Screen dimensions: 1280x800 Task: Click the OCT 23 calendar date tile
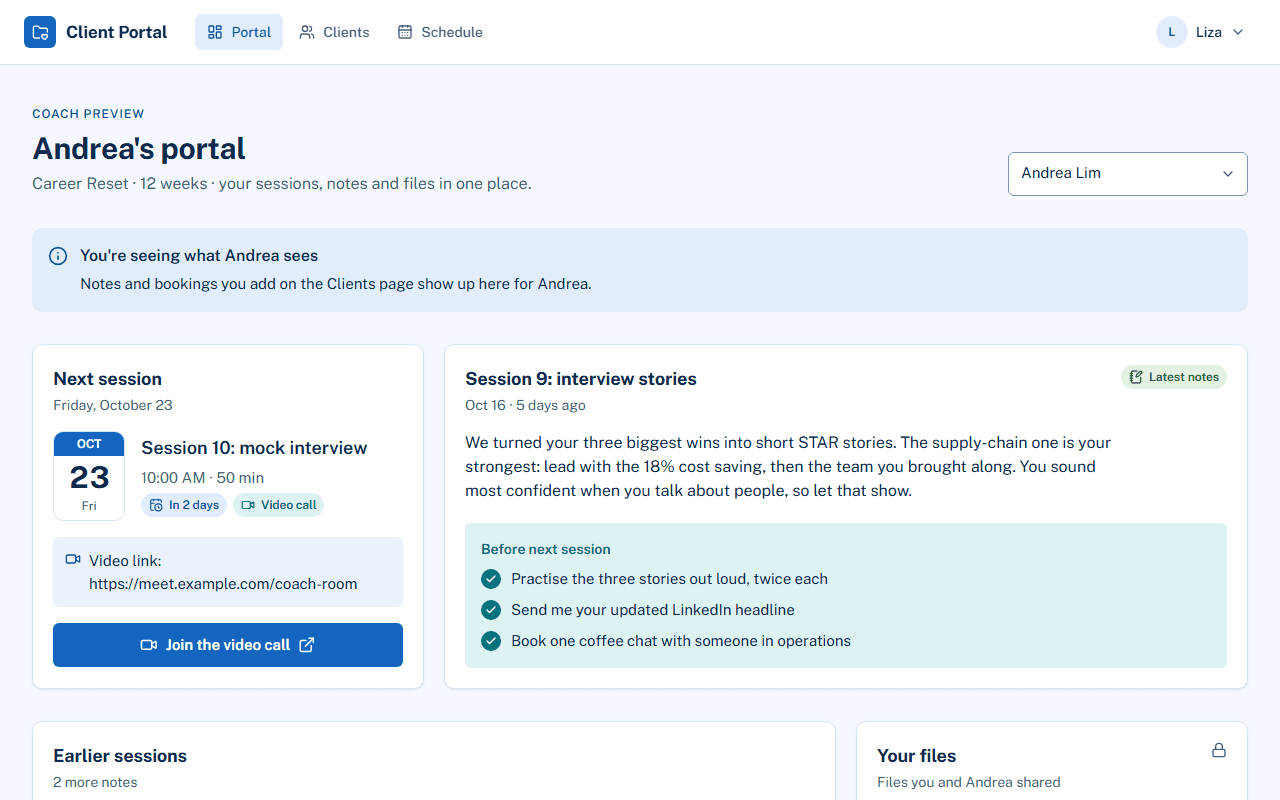tap(89, 476)
